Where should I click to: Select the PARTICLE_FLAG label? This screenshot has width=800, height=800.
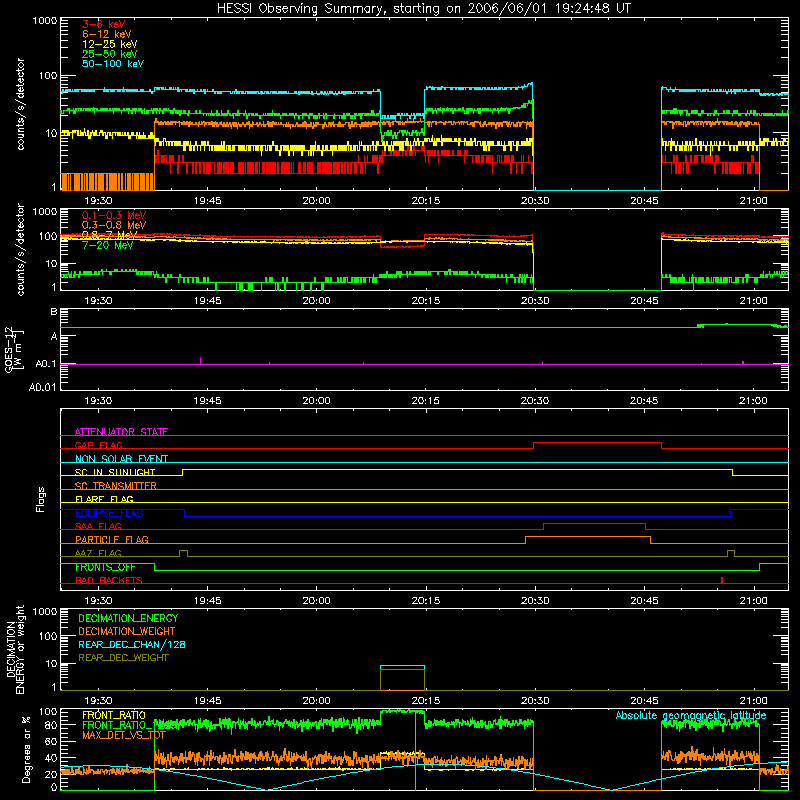coord(112,540)
